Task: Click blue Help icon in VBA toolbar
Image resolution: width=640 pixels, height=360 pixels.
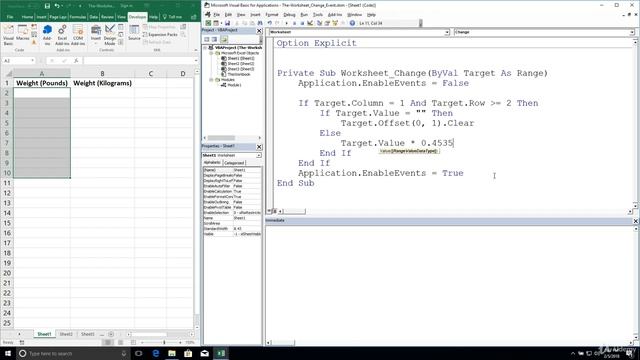Action: pos(352,23)
